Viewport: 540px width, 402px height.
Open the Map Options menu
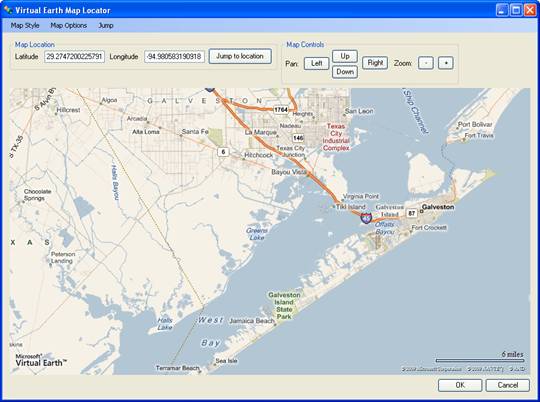pyautogui.click(x=69, y=25)
